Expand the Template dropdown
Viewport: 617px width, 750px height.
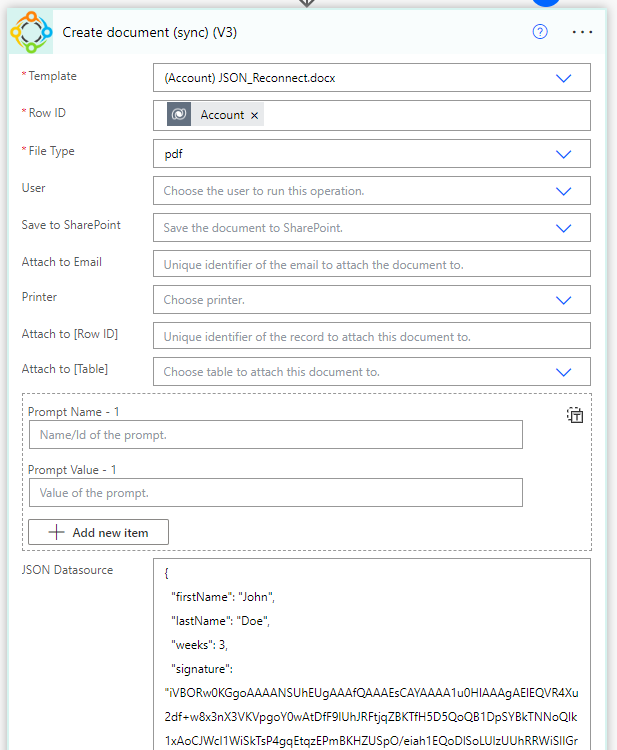(563, 78)
